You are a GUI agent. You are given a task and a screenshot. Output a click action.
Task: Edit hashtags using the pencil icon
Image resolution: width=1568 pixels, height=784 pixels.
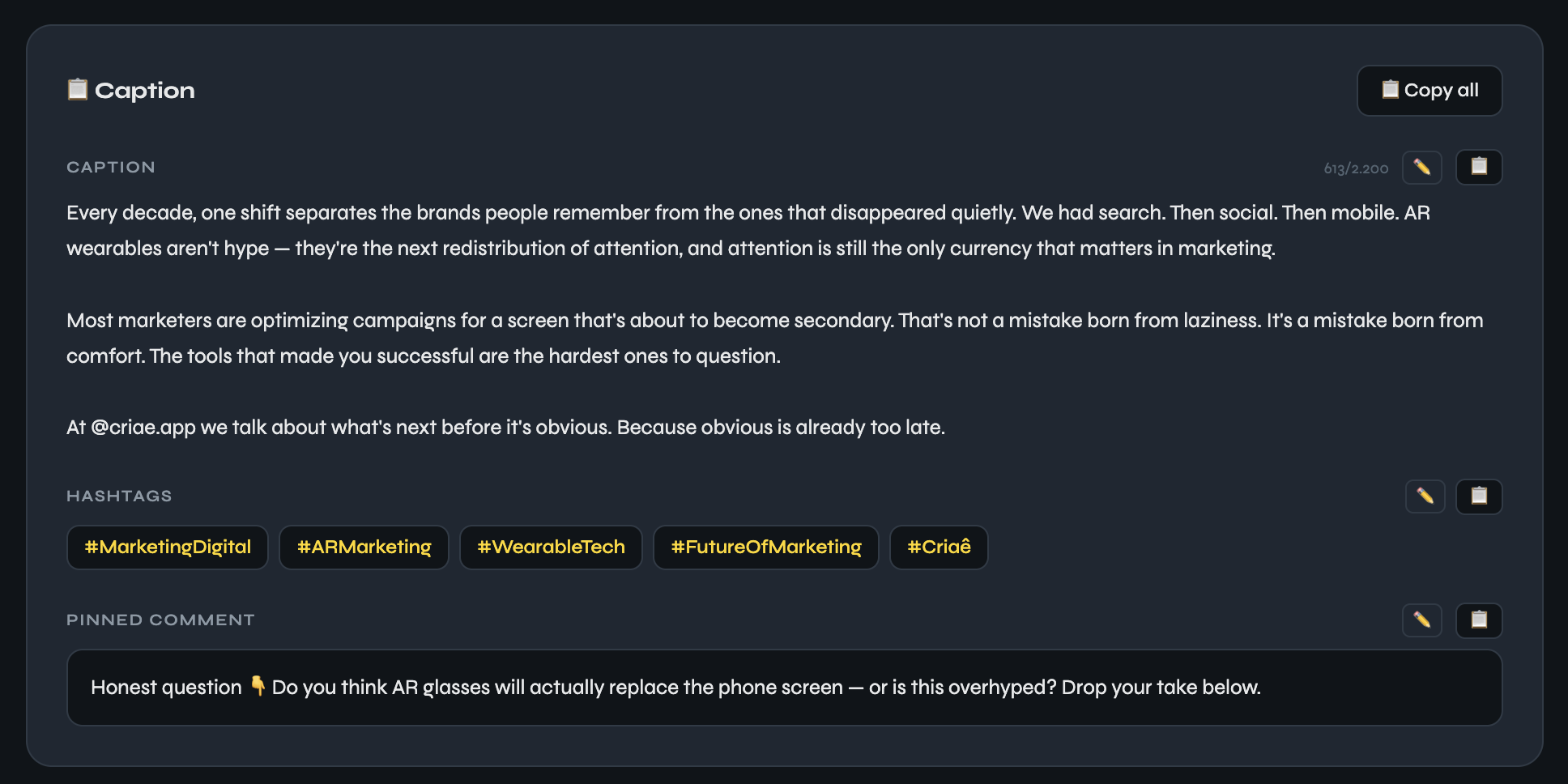click(x=1425, y=496)
